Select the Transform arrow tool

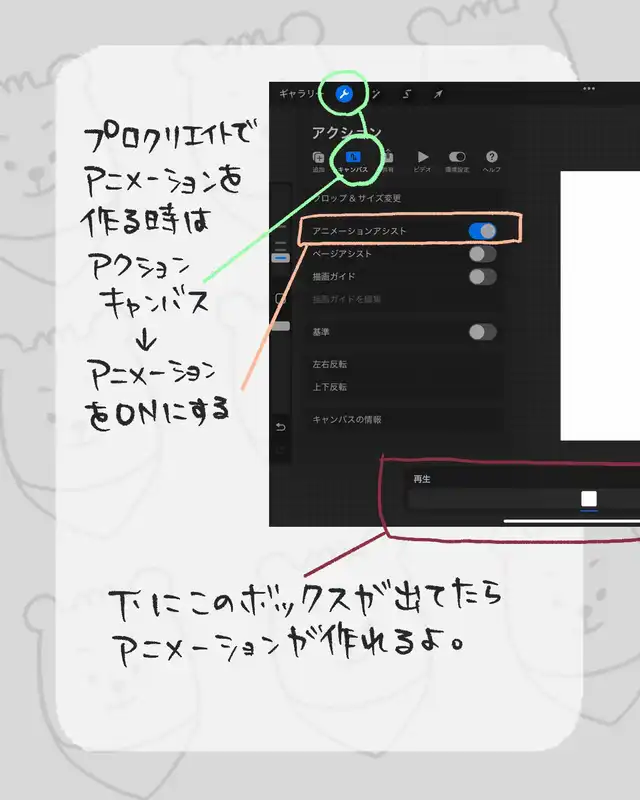(438, 94)
